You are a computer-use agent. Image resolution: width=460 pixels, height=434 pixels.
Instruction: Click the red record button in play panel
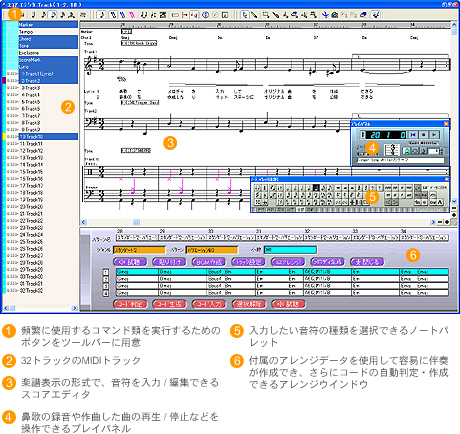click(423, 135)
